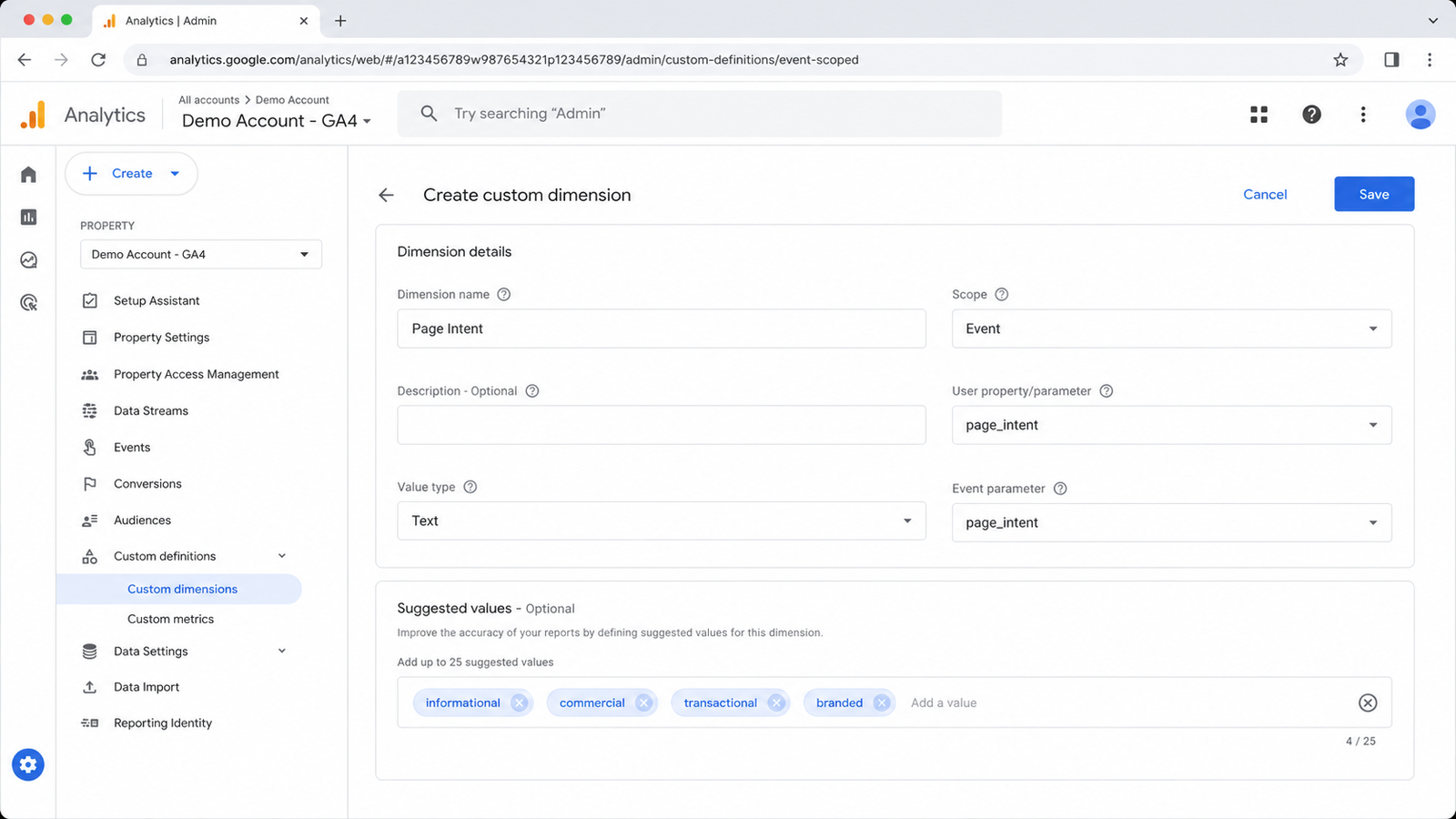This screenshot has width=1456, height=819.
Task: Open the Chrome three-dot menu
Action: (x=1430, y=60)
